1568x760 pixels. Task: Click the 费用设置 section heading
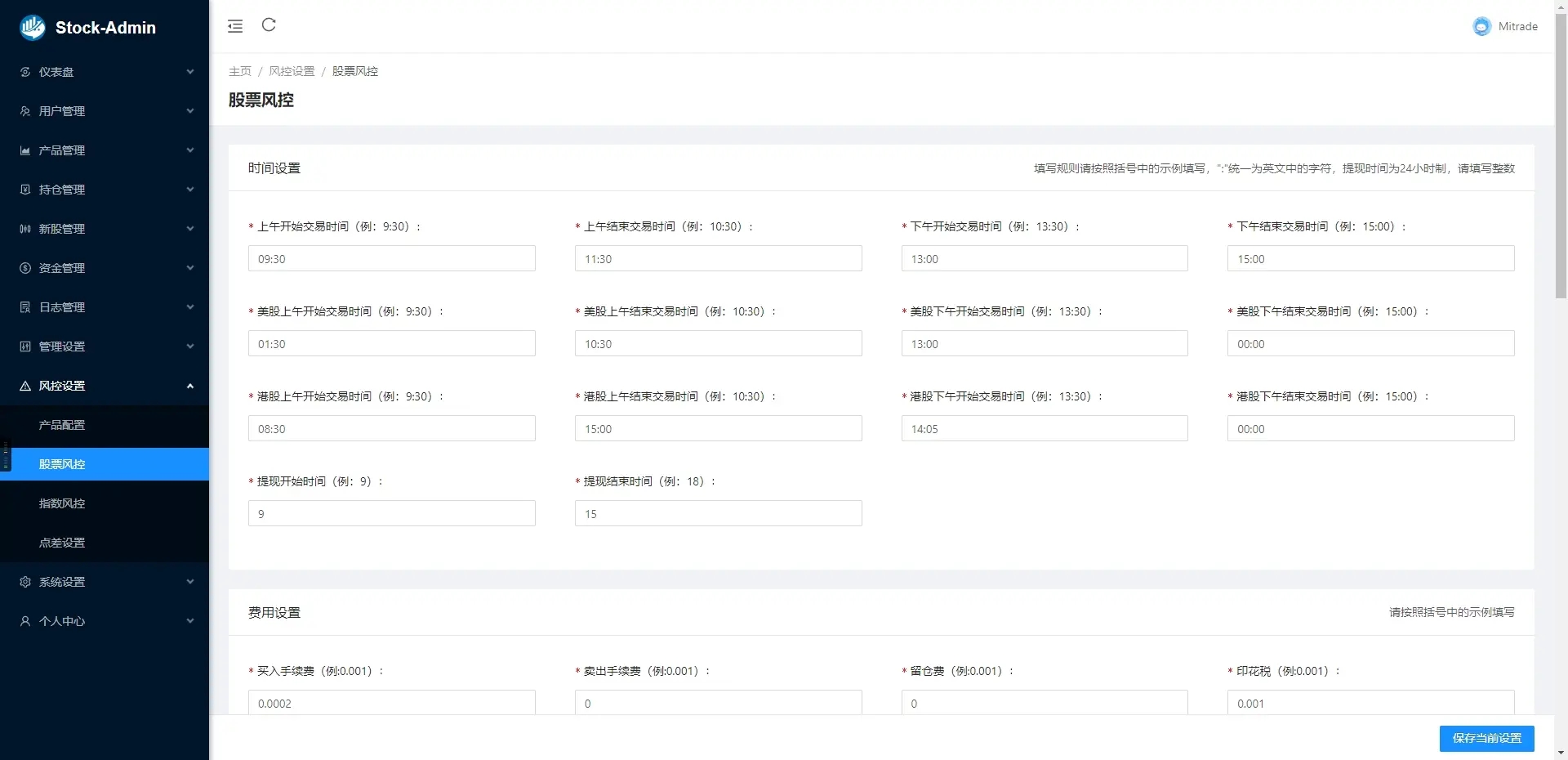274,613
